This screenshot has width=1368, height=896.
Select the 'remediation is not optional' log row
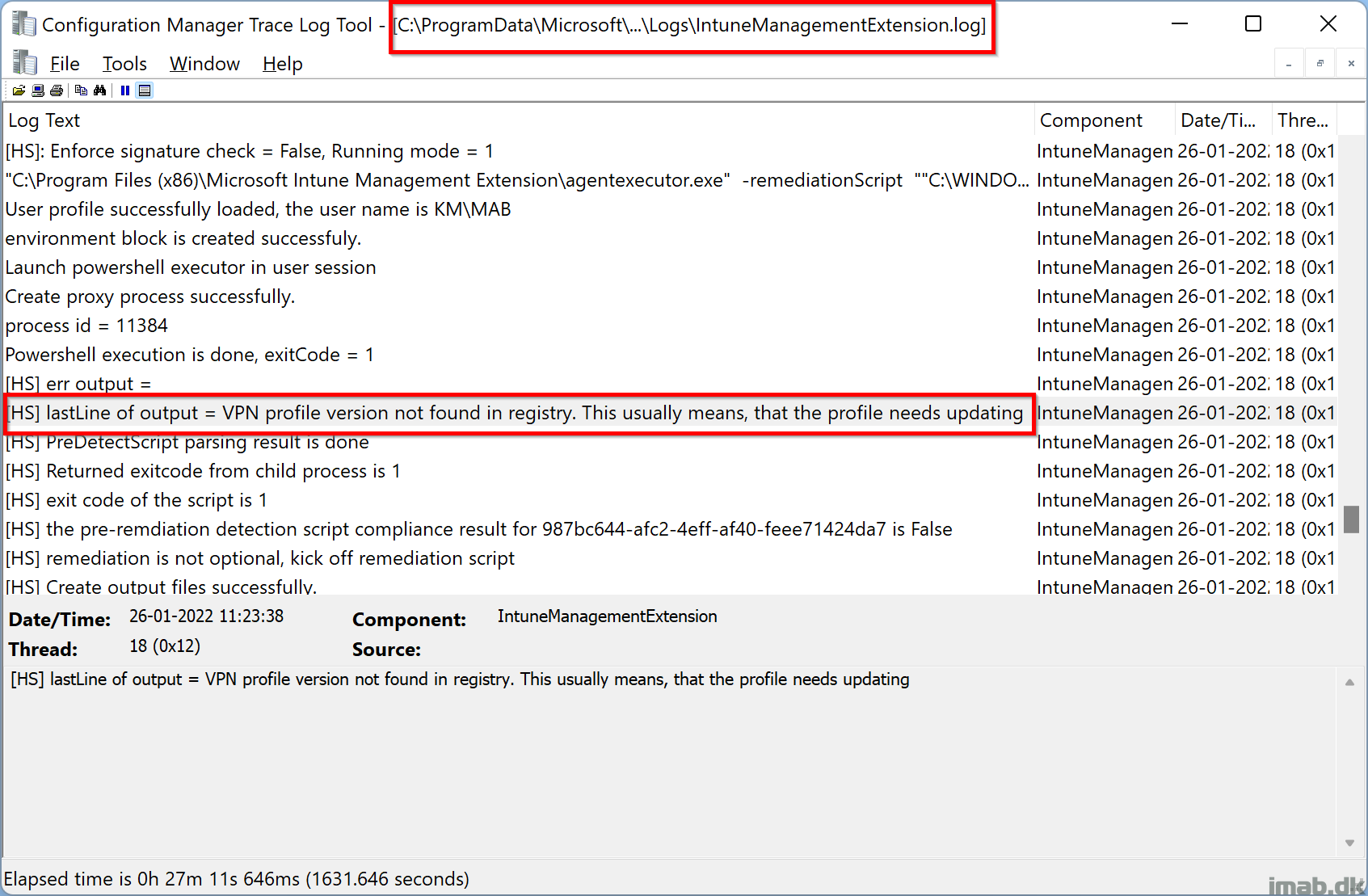(670, 558)
